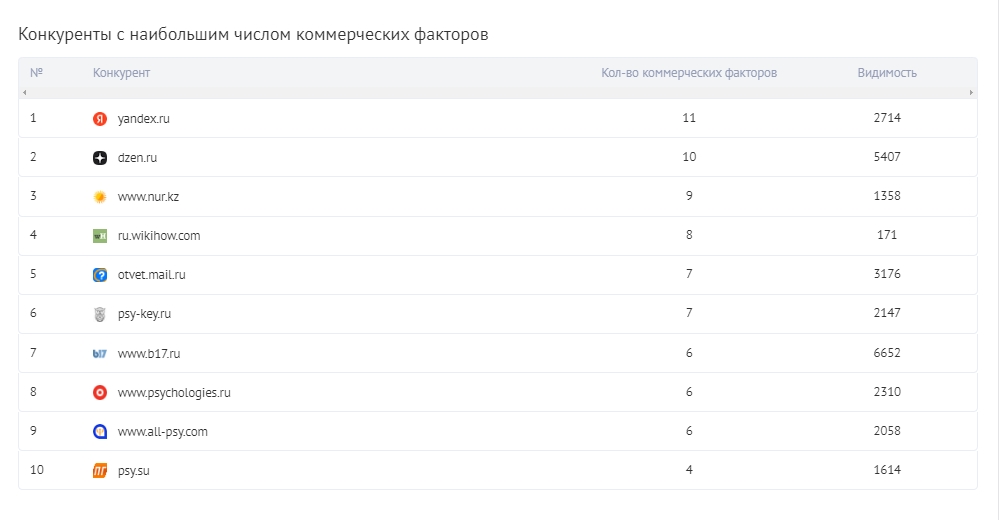Screen dimensions: 1000x520
Task: Select visibility value 3176 for otvet.mail.ru
Action: click(887, 274)
